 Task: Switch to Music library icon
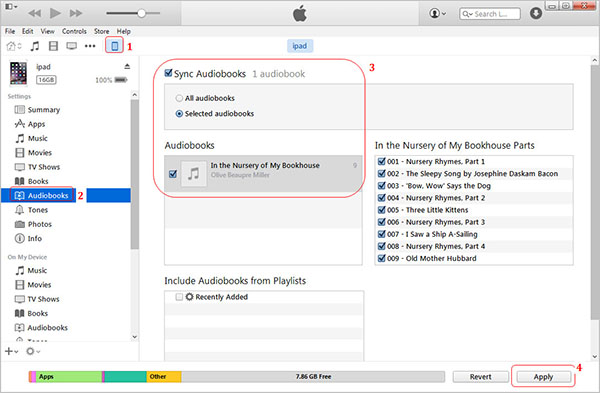[35, 46]
